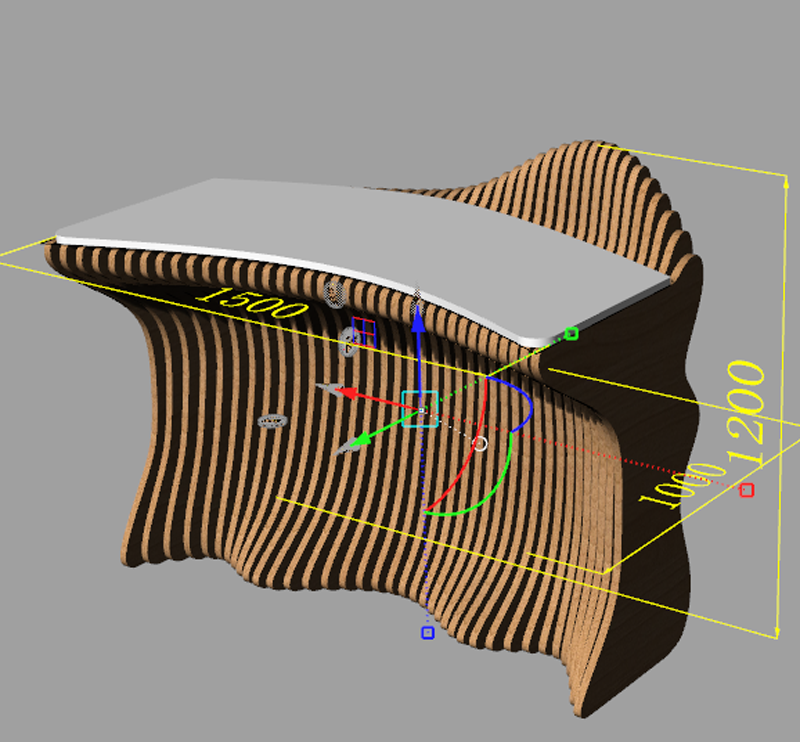The image size is (800, 742).
Task: Click the small white circle gizmo handle
Action: click(x=480, y=443)
